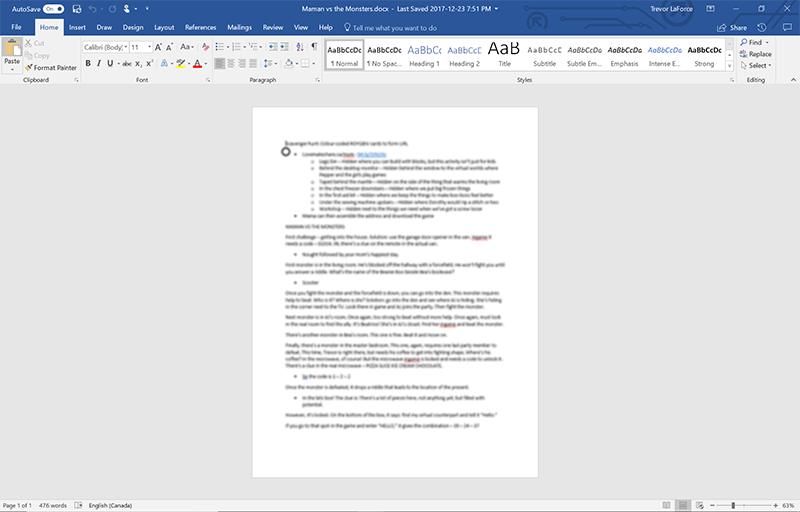800x512 pixels.
Task: Apply the yellow text highlight color
Action: (x=181, y=64)
